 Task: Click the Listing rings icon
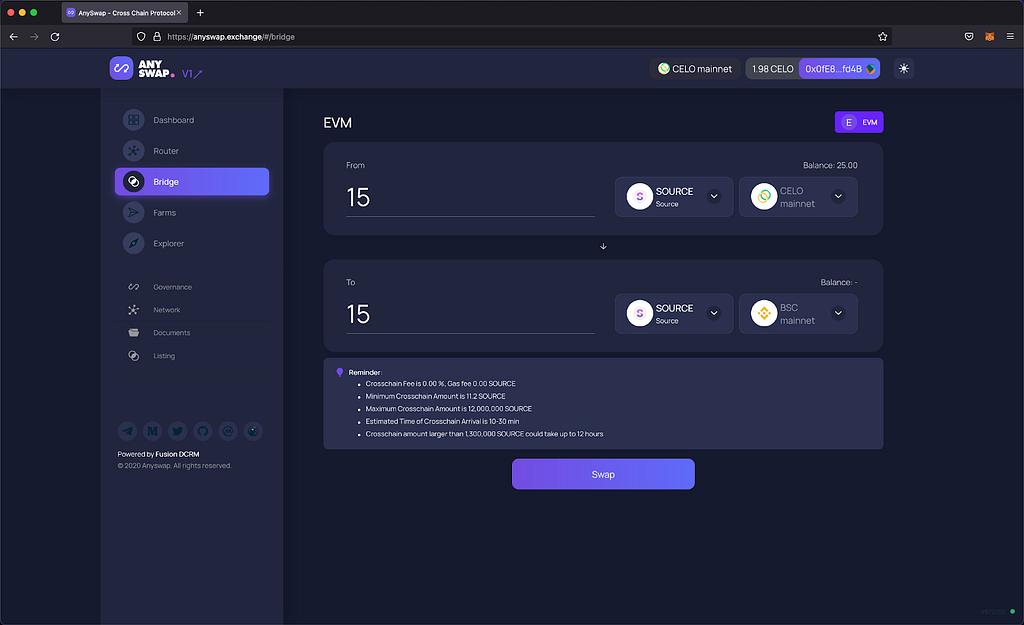[133, 356]
